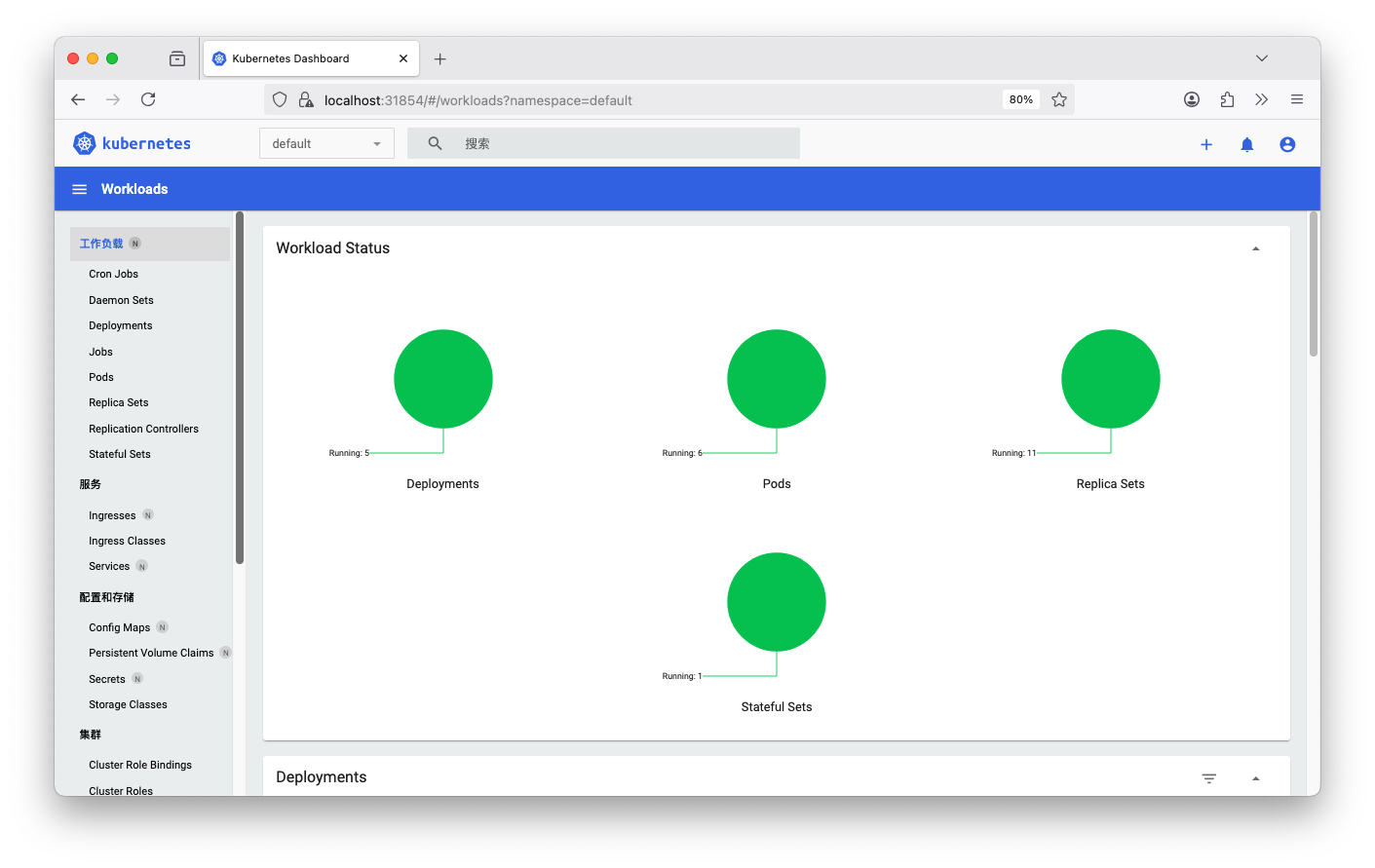The width and height of the screenshot is (1375, 868).
Task: Close the Kubernetes Dashboard tab
Action: (x=403, y=58)
